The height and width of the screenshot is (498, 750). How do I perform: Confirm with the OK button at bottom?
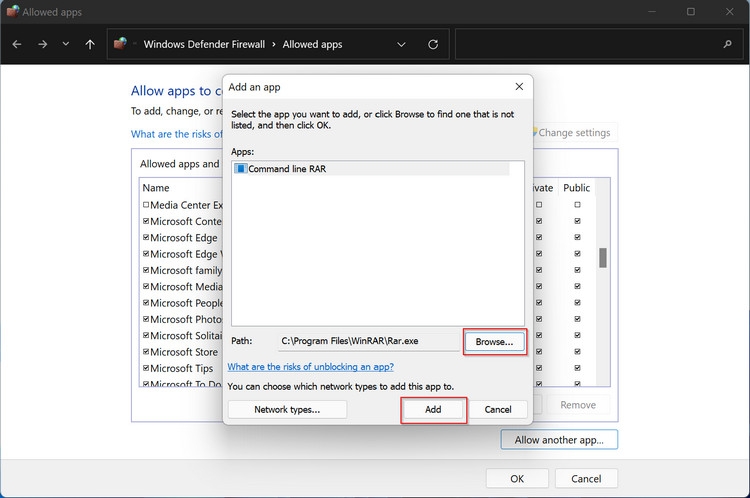pos(517,478)
